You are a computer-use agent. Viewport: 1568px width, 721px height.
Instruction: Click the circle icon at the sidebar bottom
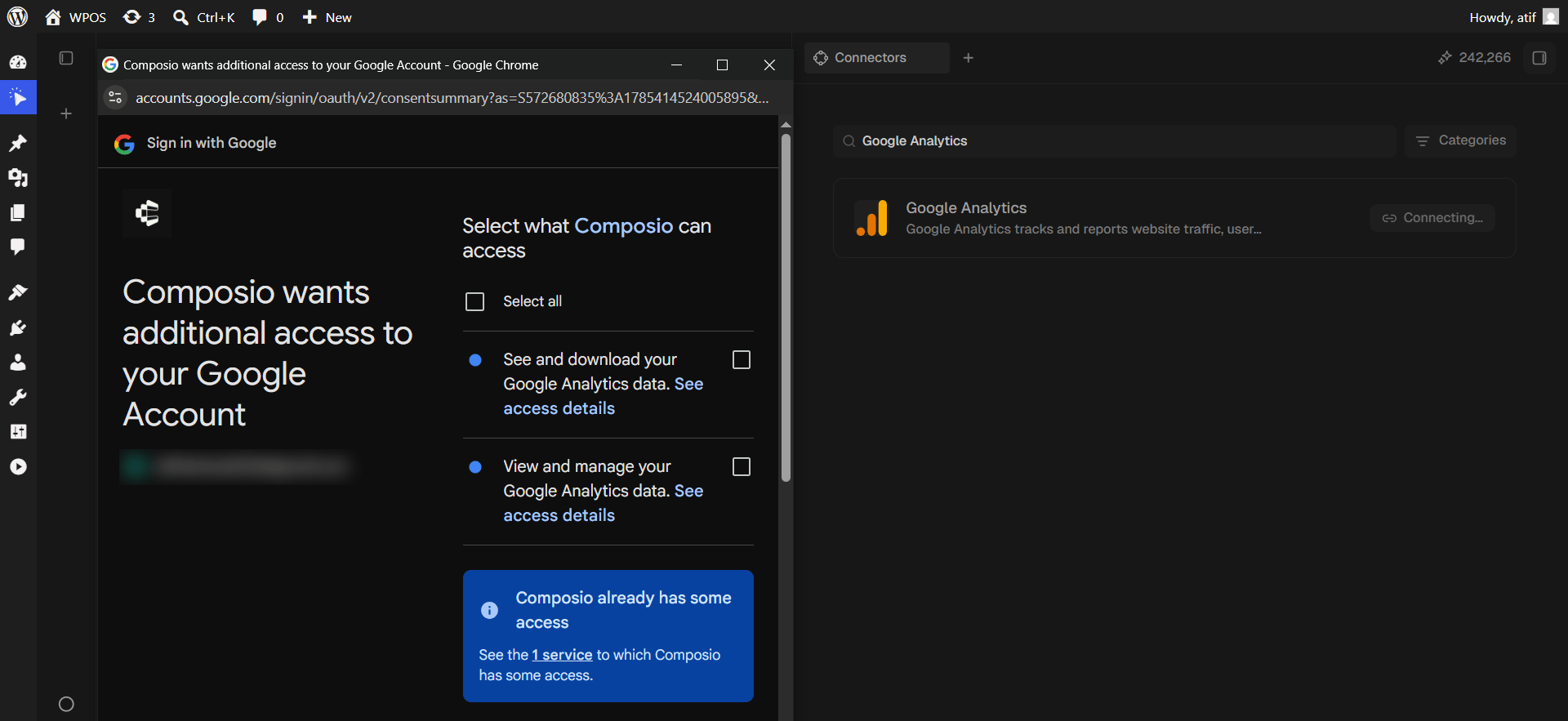pyautogui.click(x=67, y=704)
